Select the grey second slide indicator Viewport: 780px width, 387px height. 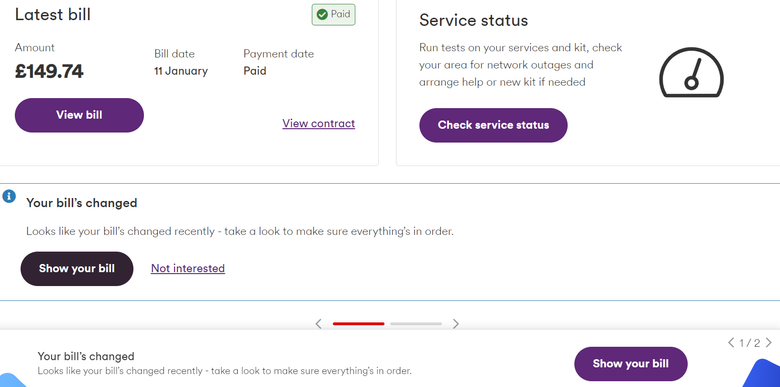(416, 324)
